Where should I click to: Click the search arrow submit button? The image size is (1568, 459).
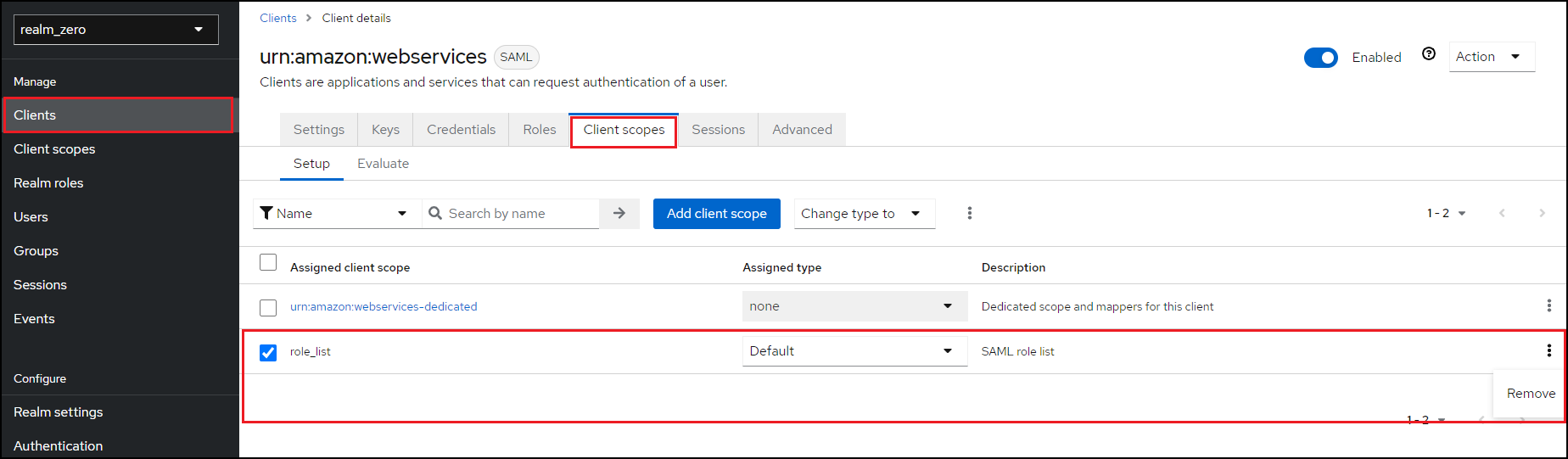[x=619, y=213]
